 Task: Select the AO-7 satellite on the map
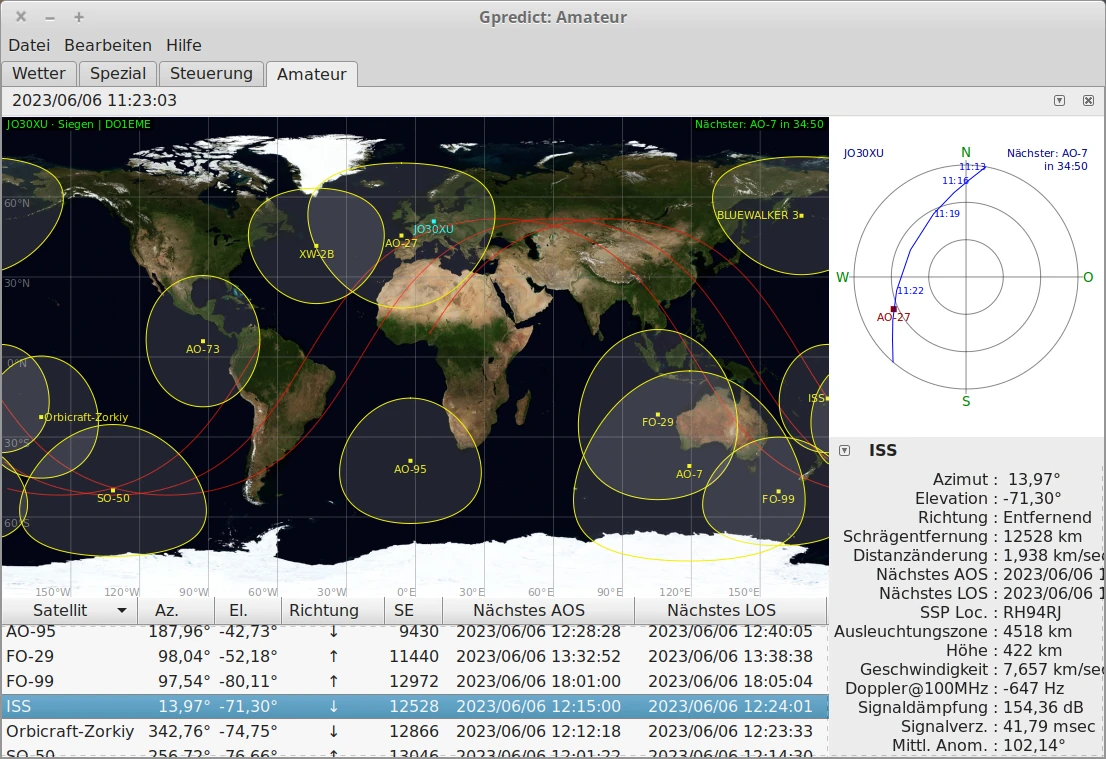(x=689, y=466)
